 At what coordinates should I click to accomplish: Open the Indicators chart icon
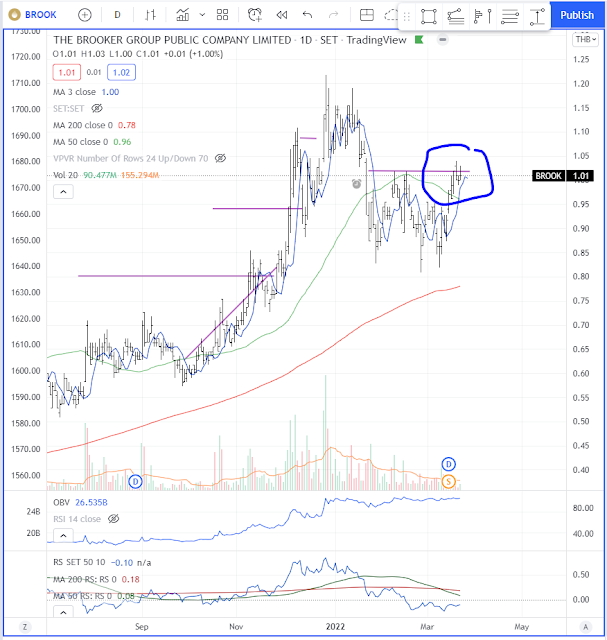click(182, 15)
